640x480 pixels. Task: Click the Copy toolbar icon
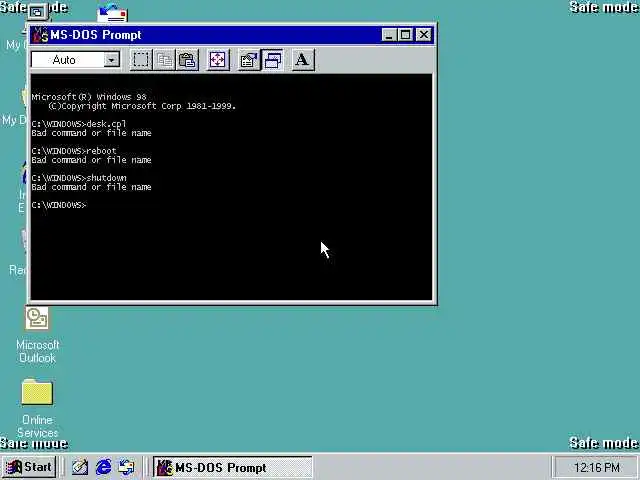click(164, 60)
